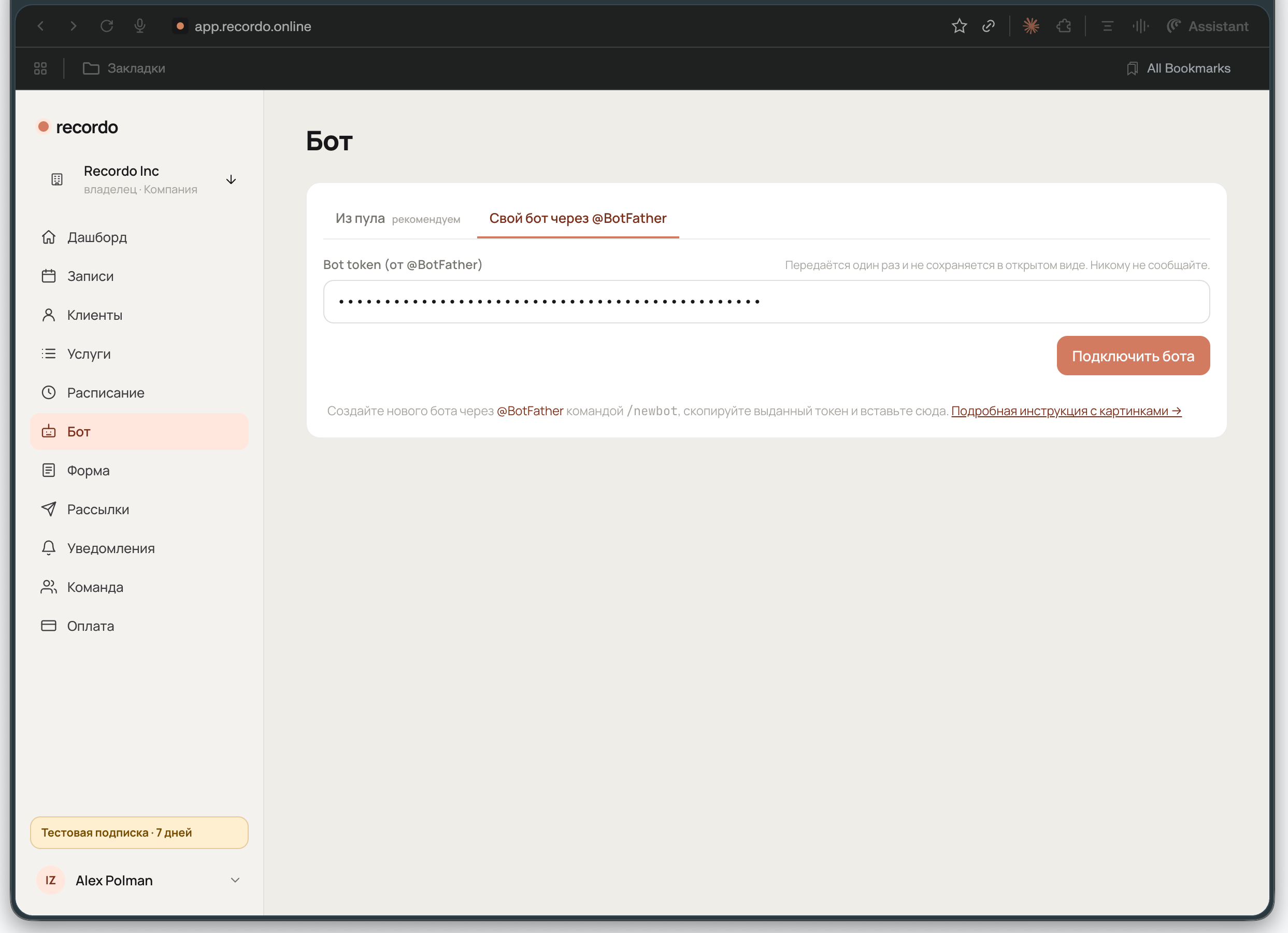The height and width of the screenshot is (933, 1288).
Task: Open Рассылки in the sidebar
Action: (139, 509)
